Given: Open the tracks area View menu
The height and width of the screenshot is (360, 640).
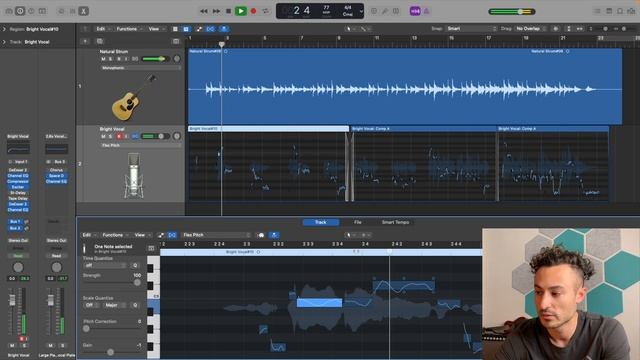Looking at the screenshot, I should (156, 29).
